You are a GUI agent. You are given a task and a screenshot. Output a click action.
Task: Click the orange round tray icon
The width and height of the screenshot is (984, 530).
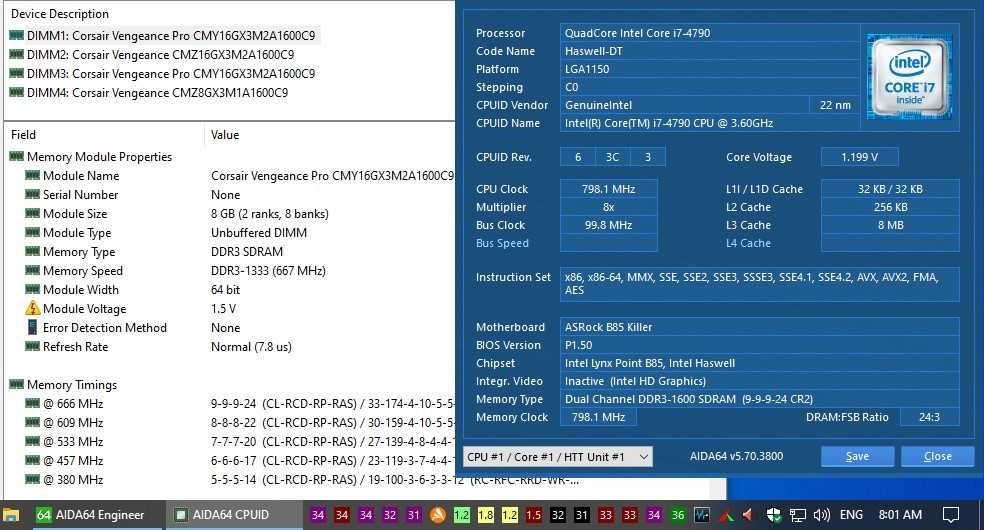437,515
